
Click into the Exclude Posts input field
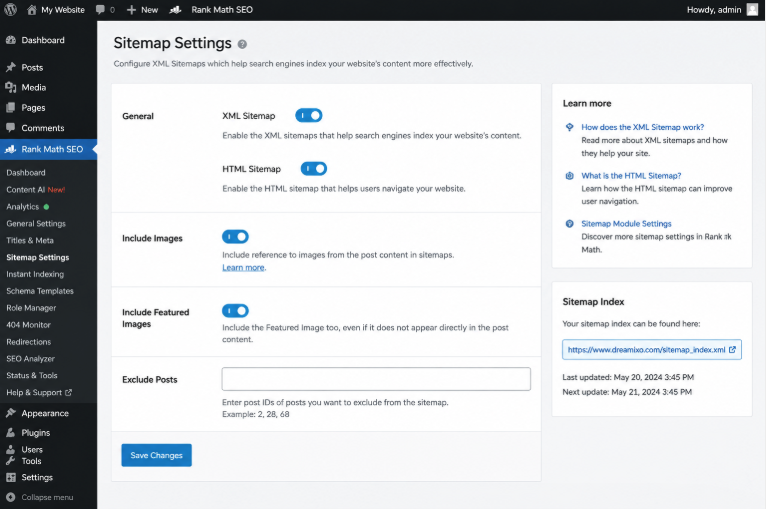point(376,379)
